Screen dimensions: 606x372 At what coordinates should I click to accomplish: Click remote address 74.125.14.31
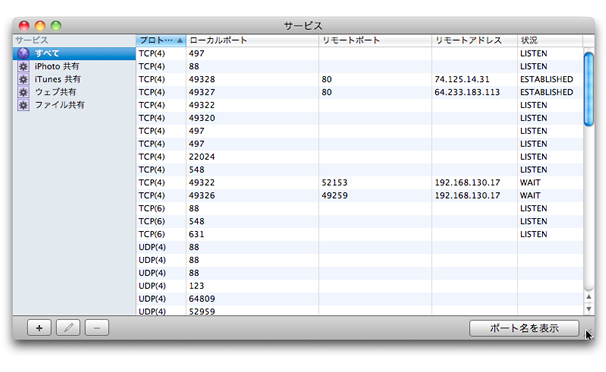(x=462, y=79)
